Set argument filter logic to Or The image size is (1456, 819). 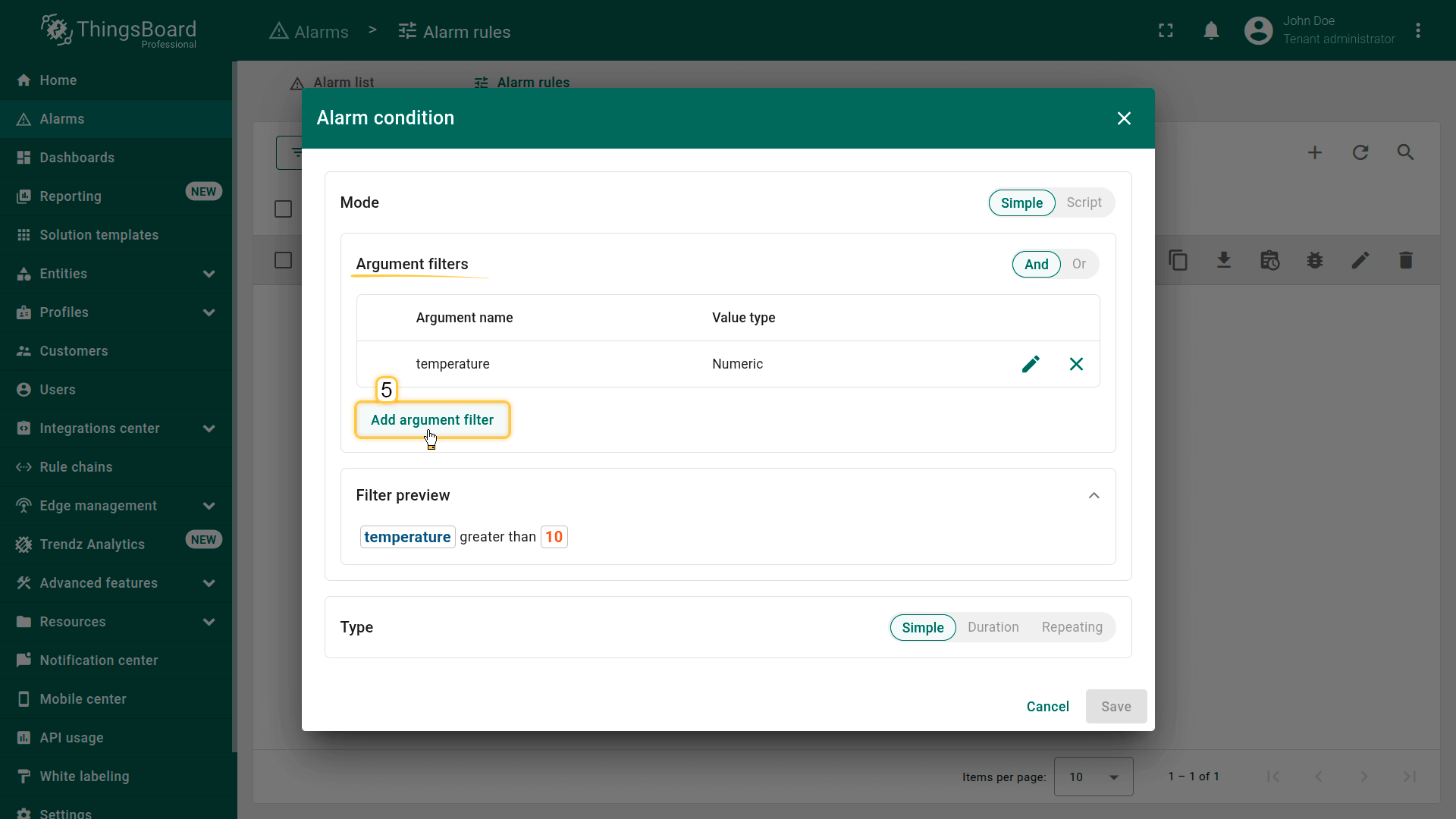(1078, 264)
